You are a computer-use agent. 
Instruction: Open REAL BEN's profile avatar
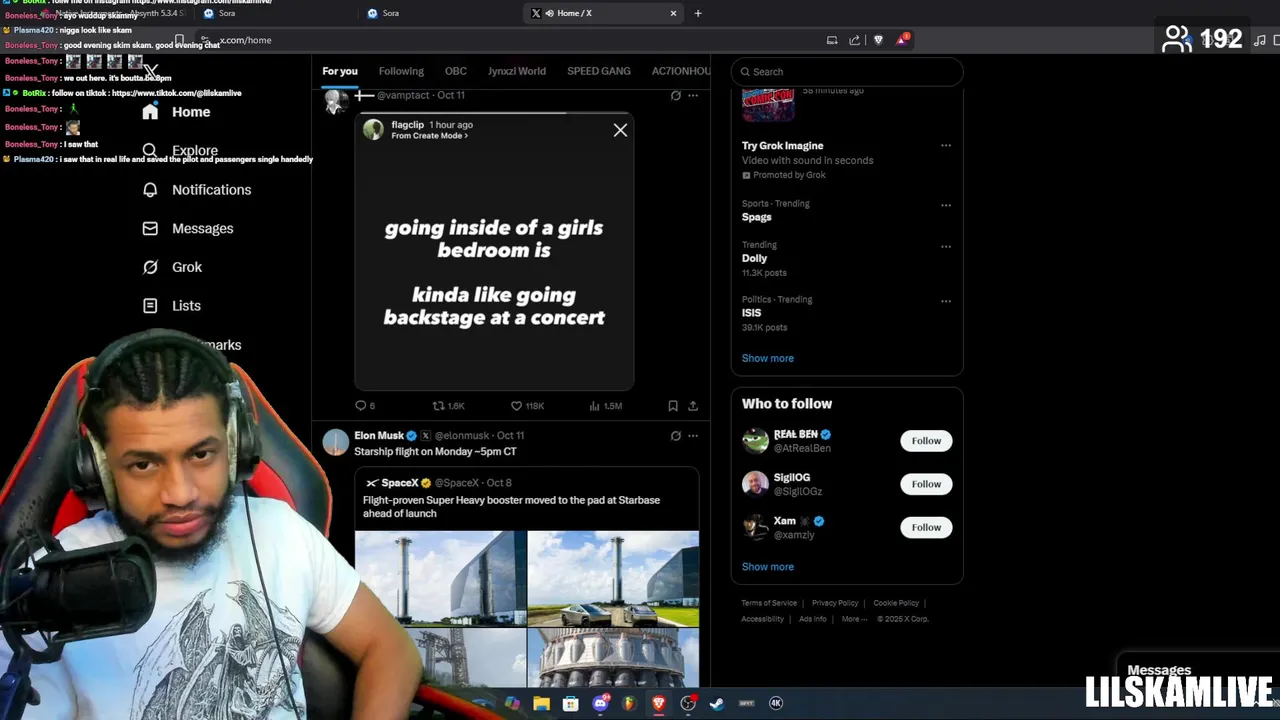pos(755,440)
